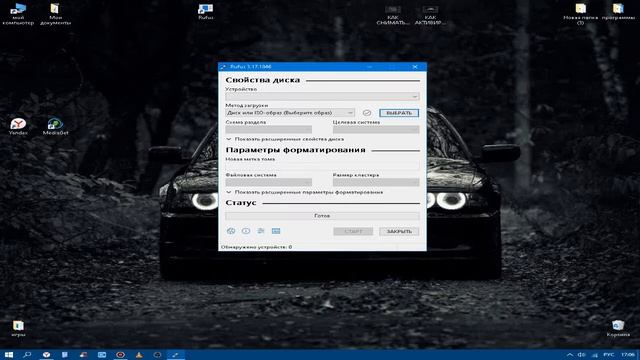The width and height of the screenshot is (640, 360).
Task: Open the Файловая система dropdown
Action: point(269,182)
